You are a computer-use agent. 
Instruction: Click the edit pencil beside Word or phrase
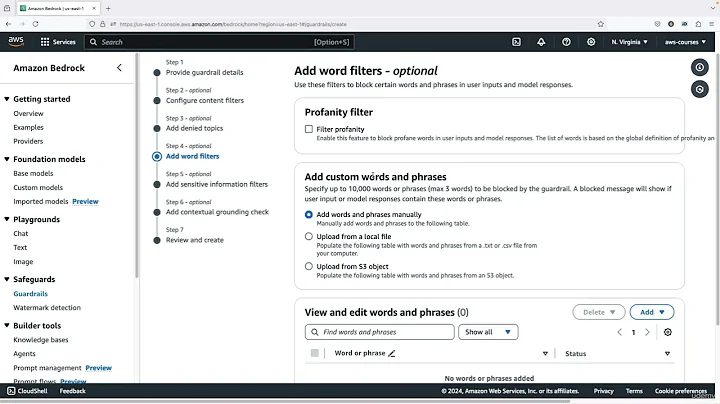pyautogui.click(x=392, y=353)
